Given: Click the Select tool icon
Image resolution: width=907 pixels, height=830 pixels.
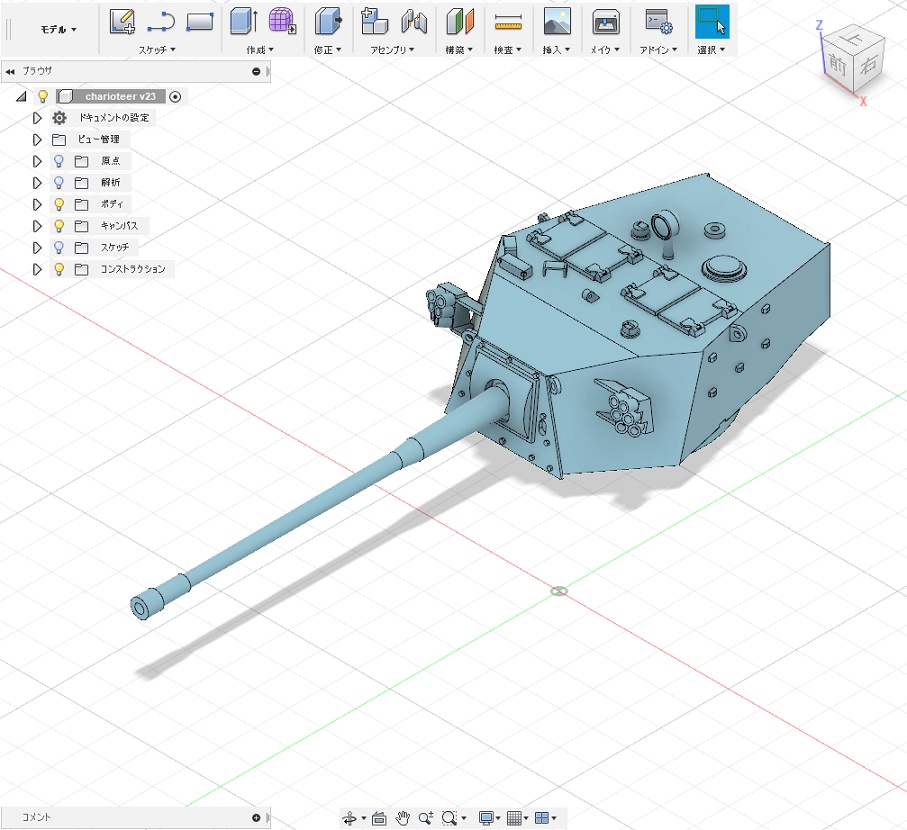Looking at the screenshot, I should coord(712,22).
